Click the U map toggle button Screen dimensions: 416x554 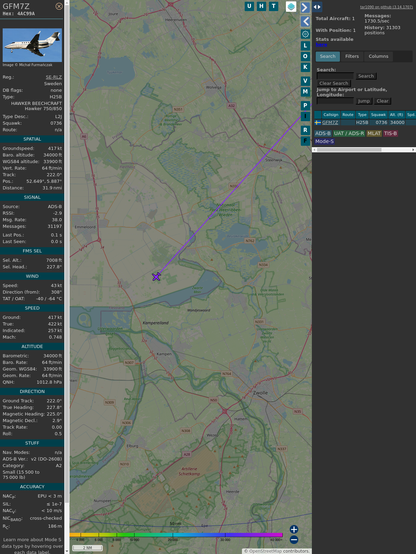249,6
